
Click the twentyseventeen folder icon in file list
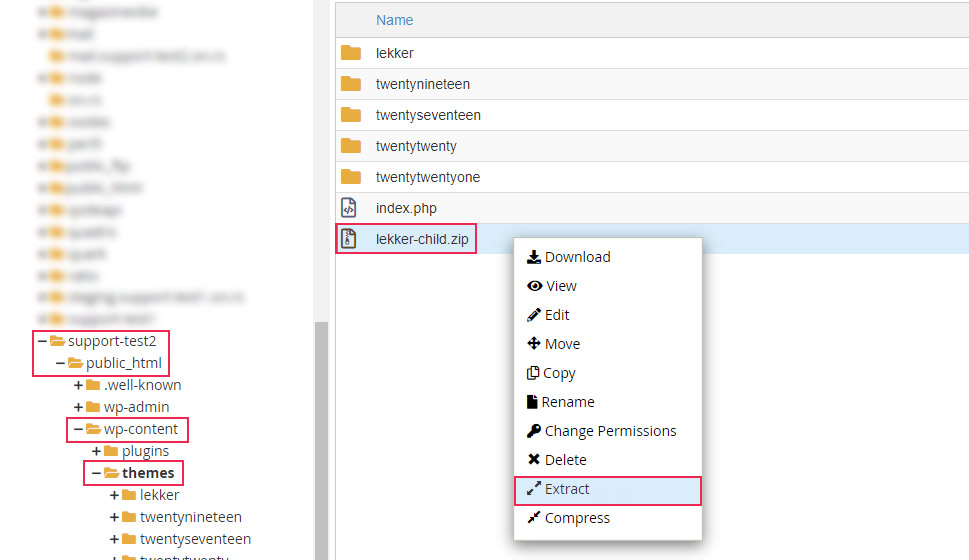[x=350, y=115]
